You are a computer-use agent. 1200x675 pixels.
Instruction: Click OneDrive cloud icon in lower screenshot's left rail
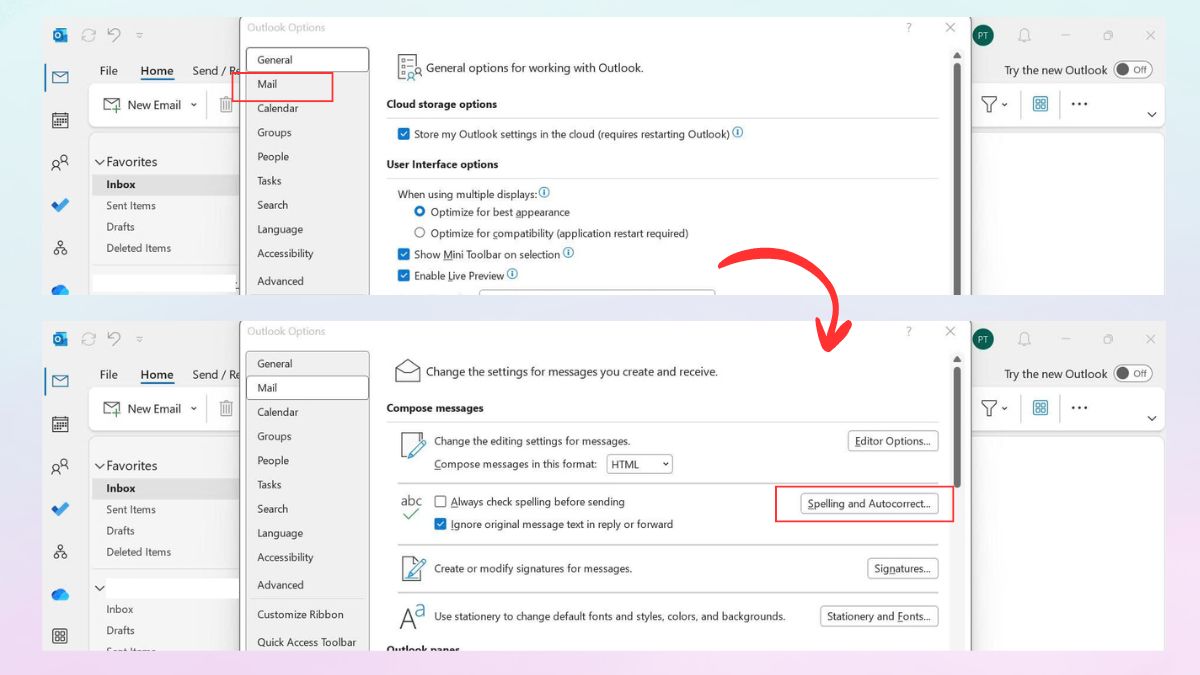(60, 594)
